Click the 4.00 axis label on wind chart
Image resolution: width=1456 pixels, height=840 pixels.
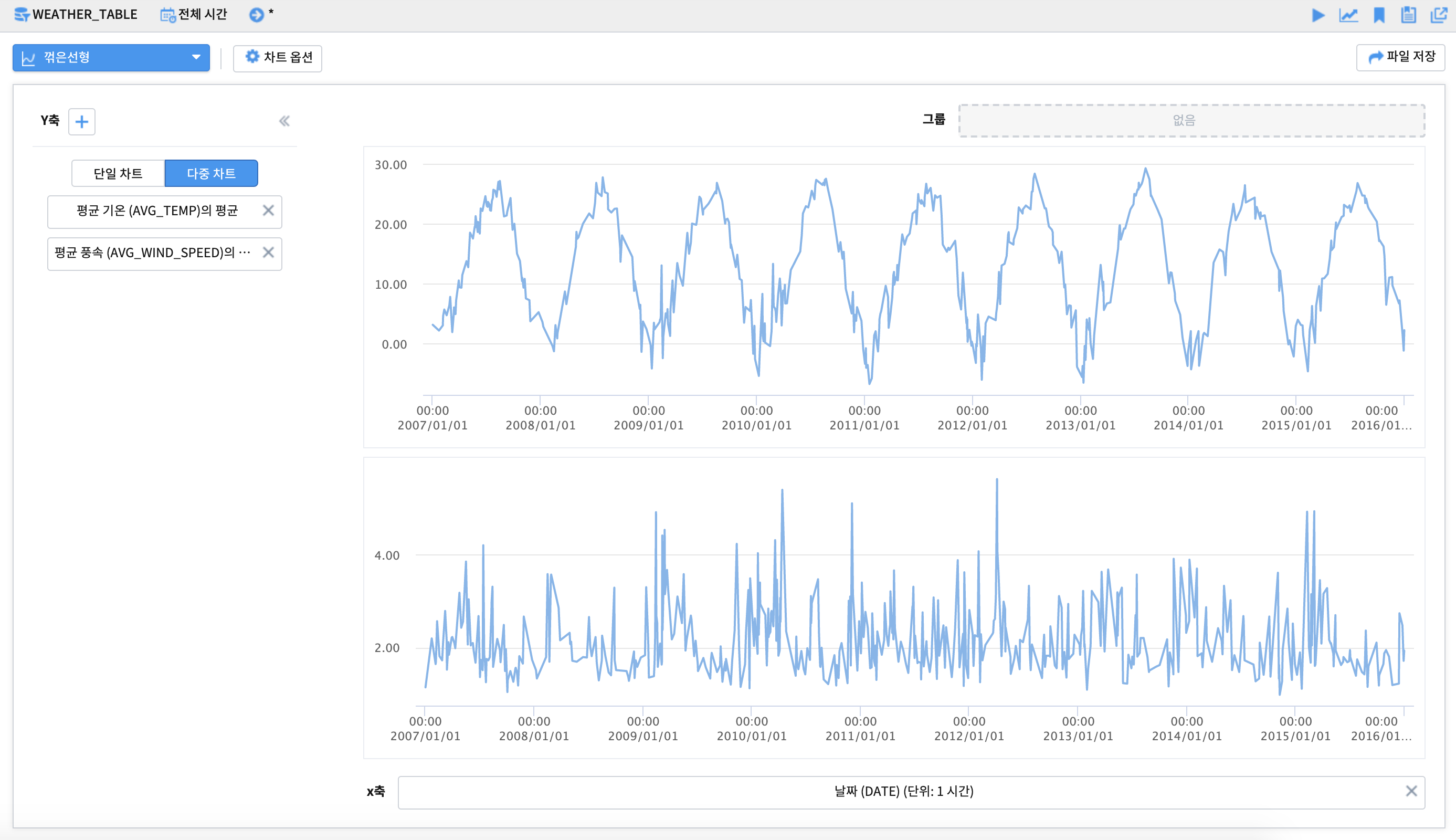(x=387, y=555)
